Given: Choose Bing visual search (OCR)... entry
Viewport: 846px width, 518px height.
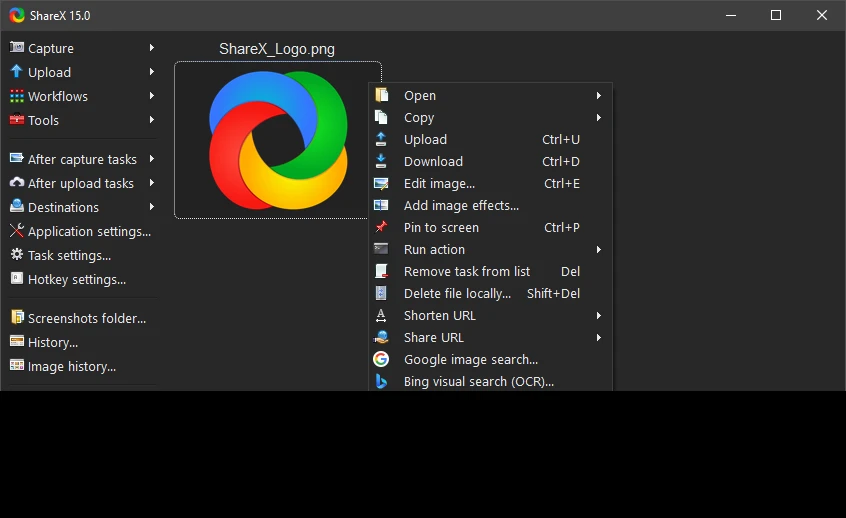Looking at the screenshot, I should (490, 381).
